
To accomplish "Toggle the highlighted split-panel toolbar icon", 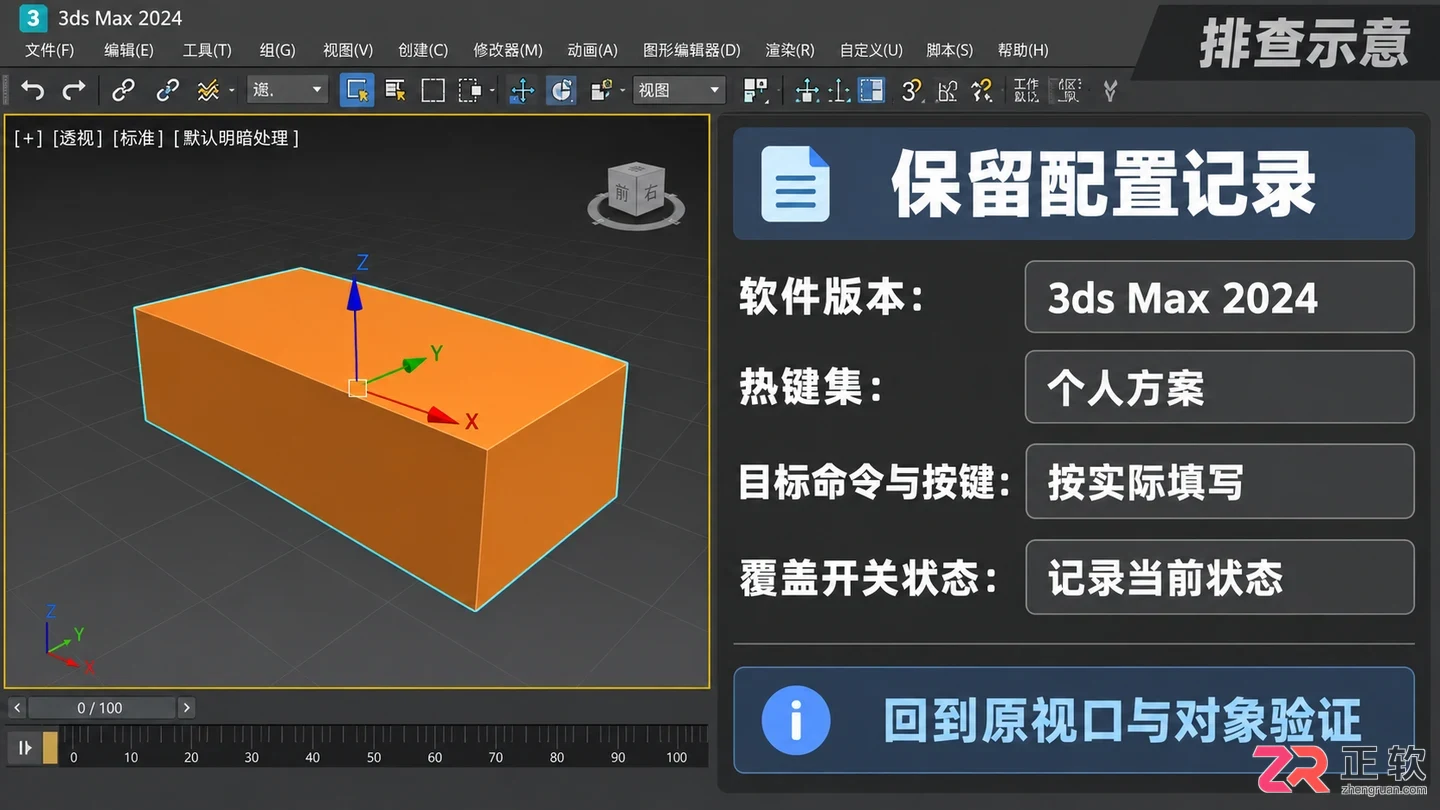I will click(x=872, y=91).
